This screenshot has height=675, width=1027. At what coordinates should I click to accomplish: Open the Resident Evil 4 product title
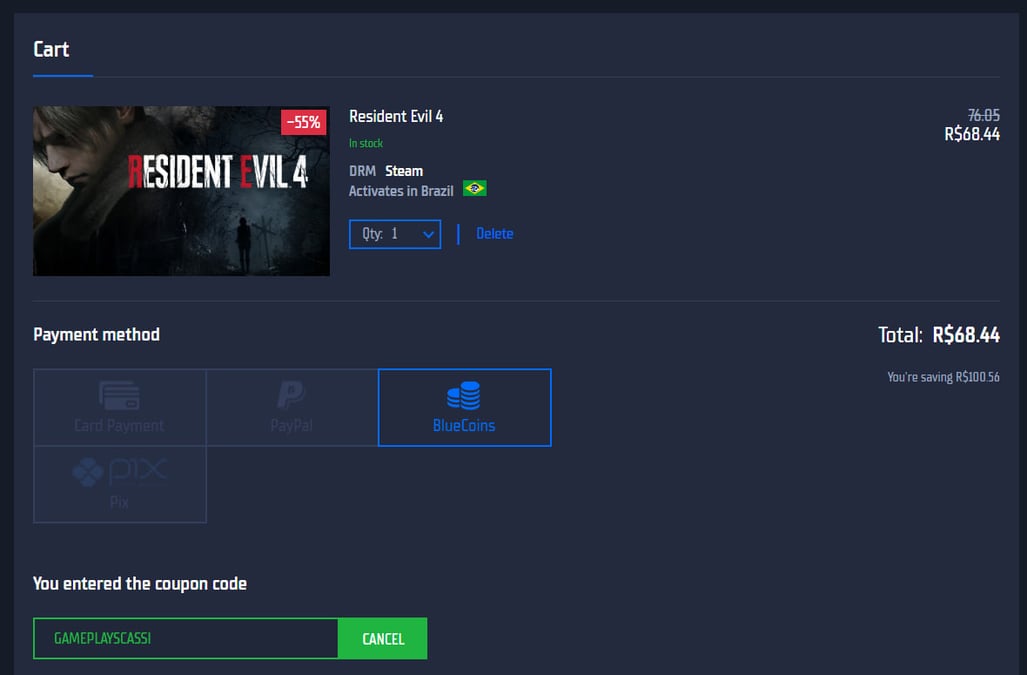click(396, 117)
